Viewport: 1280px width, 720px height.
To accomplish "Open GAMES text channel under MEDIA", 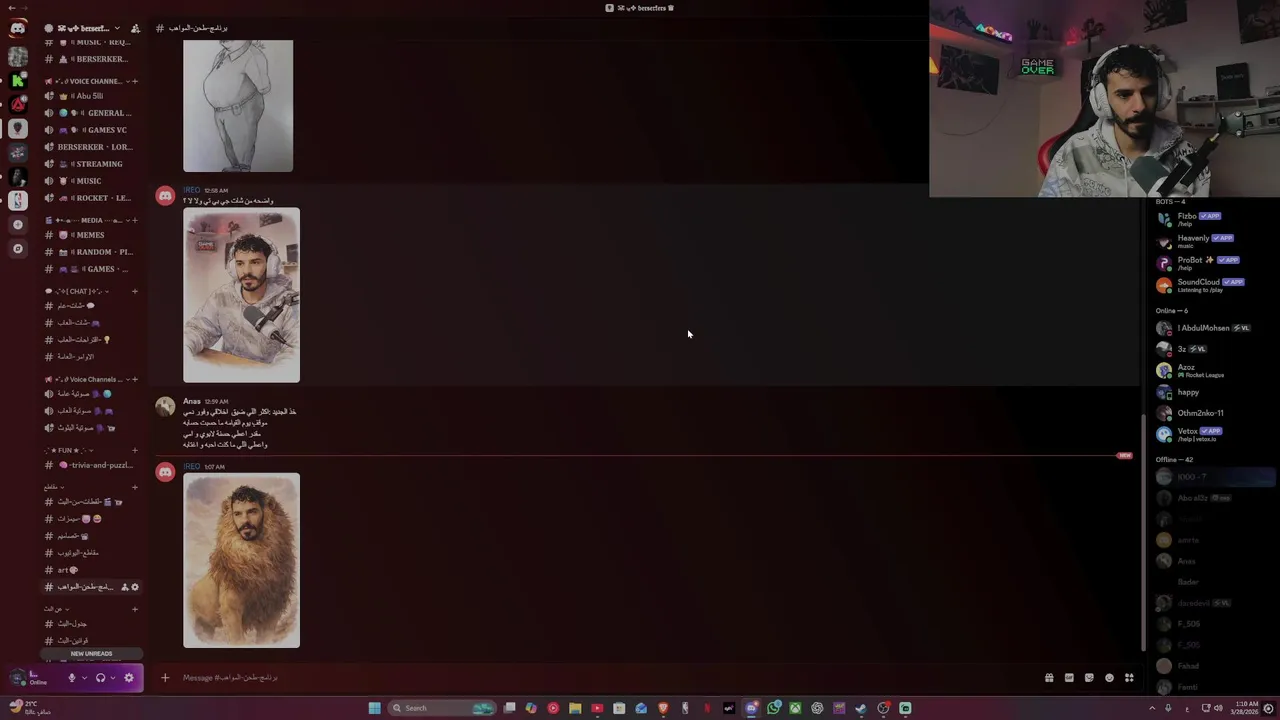I will [92, 269].
